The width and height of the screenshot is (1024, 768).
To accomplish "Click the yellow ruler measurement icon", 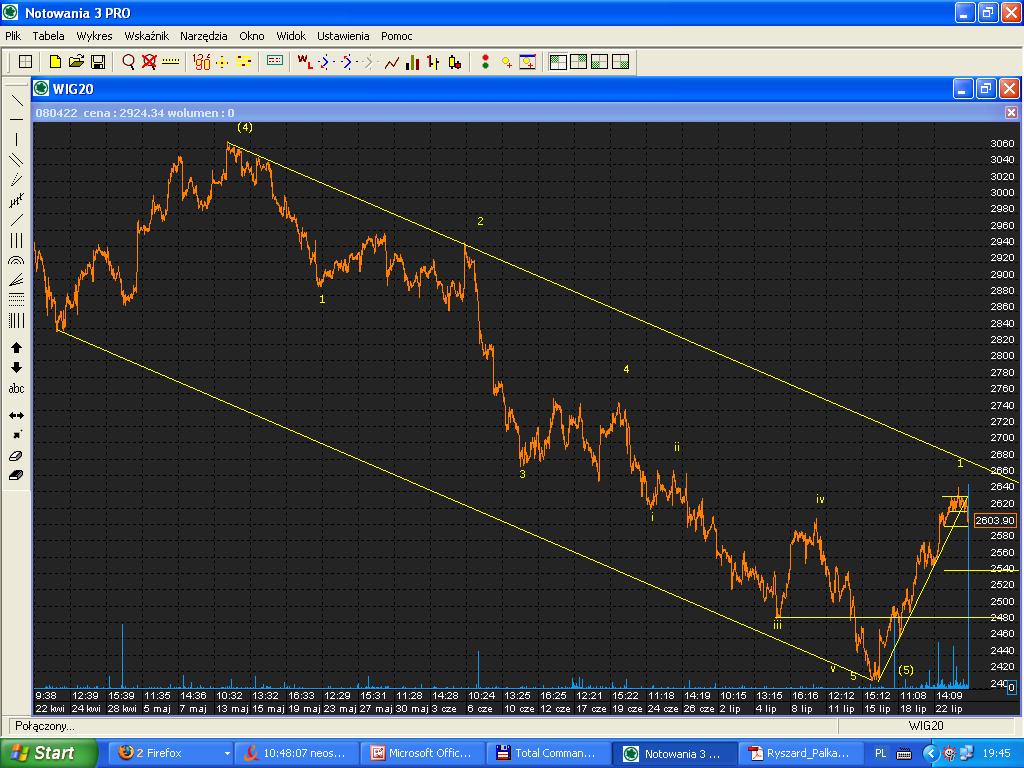I will [170, 62].
